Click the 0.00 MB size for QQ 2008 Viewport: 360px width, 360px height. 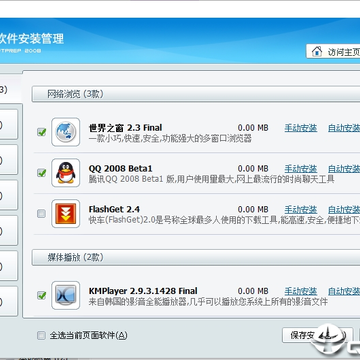tap(253, 169)
